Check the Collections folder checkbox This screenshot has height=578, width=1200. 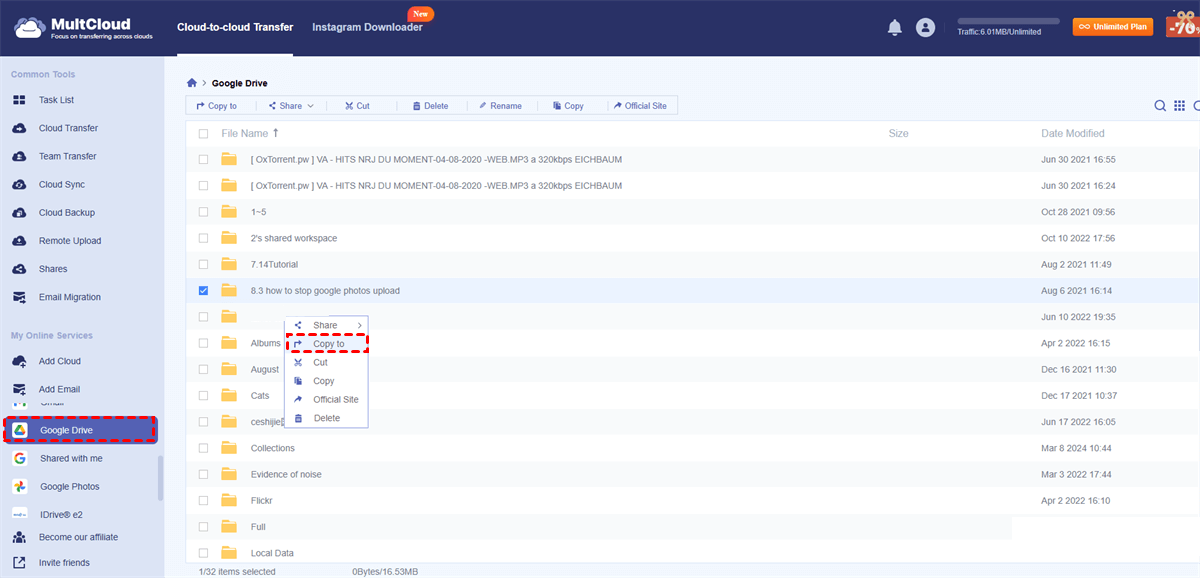coord(204,448)
